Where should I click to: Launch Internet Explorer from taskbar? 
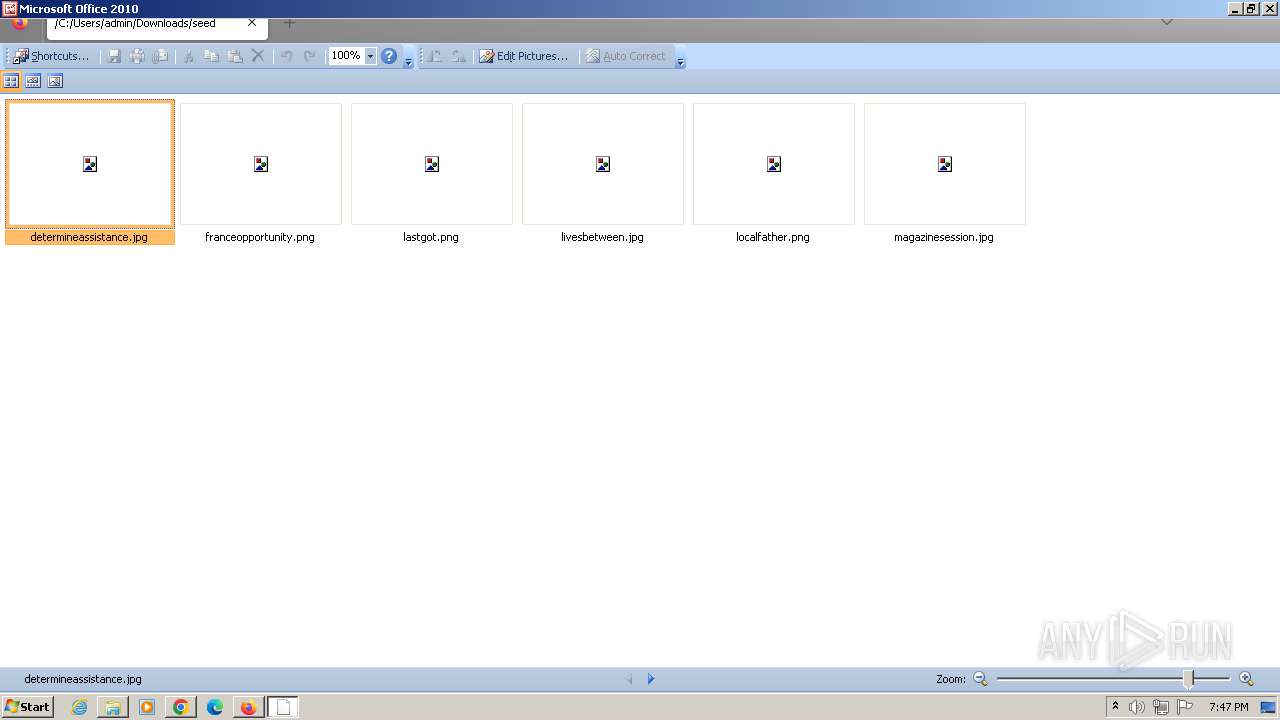pyautogui.click(x=79, y=707)
